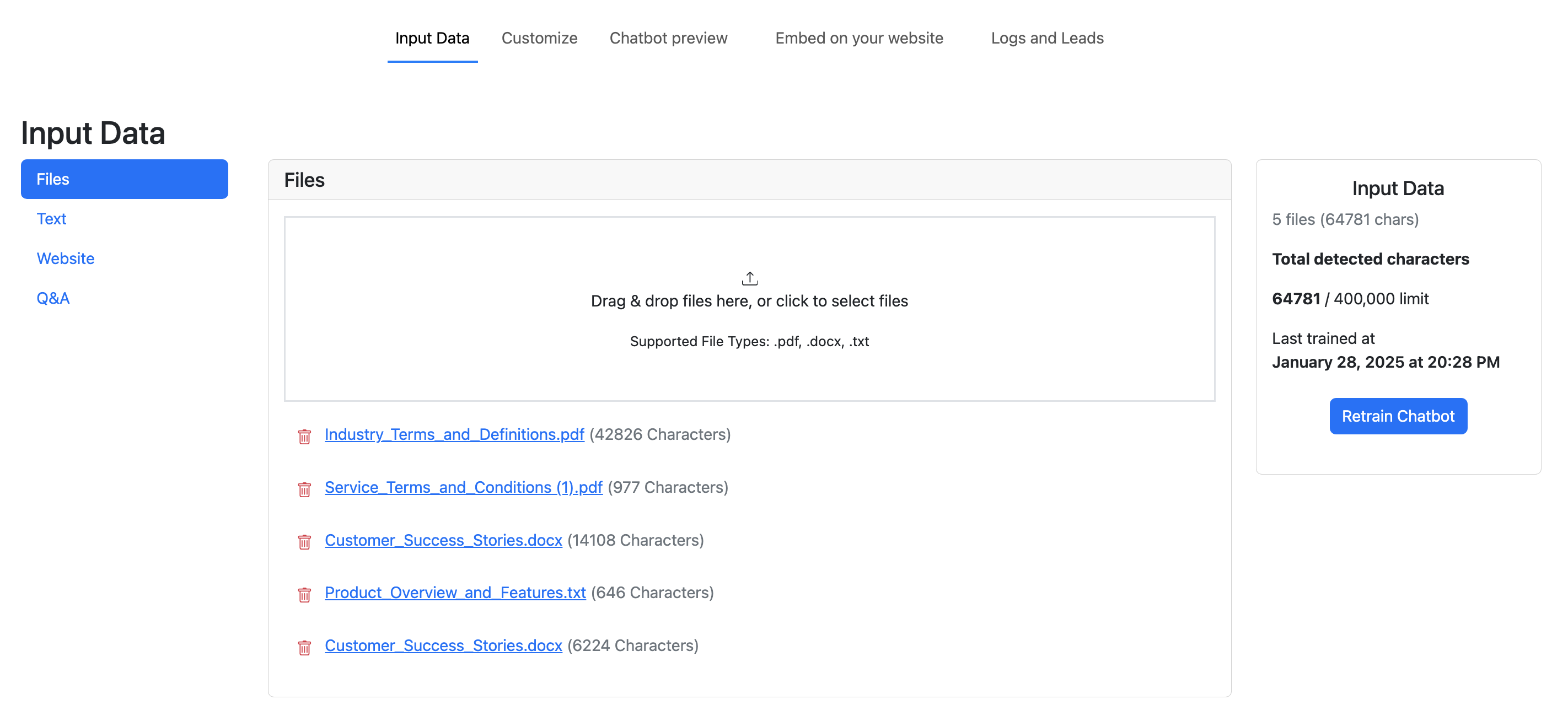The width and height of the screenshot is (1568, 721).
Task: Click the Retrain Chatbot button
Action: [1398, 416]
